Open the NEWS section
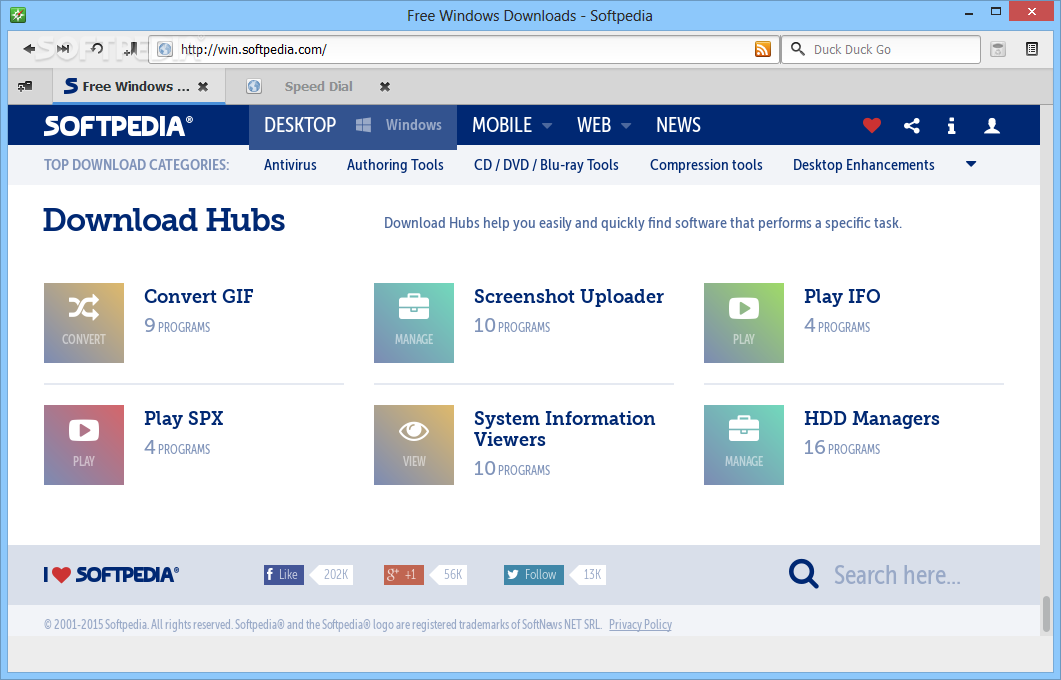The width and height of the screenshot is (1061, 680). [678, 125]
